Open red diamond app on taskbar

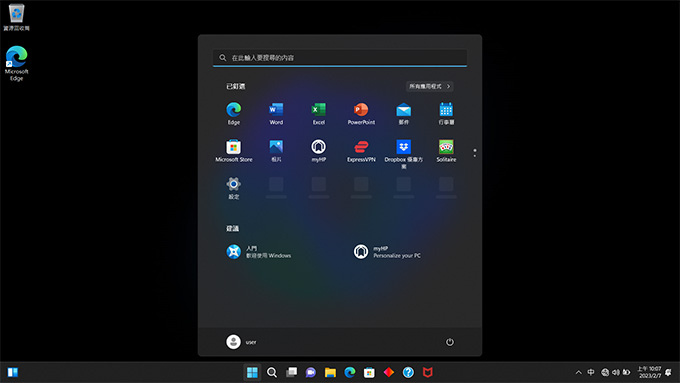pyautogui.click(x=389, y=372)
